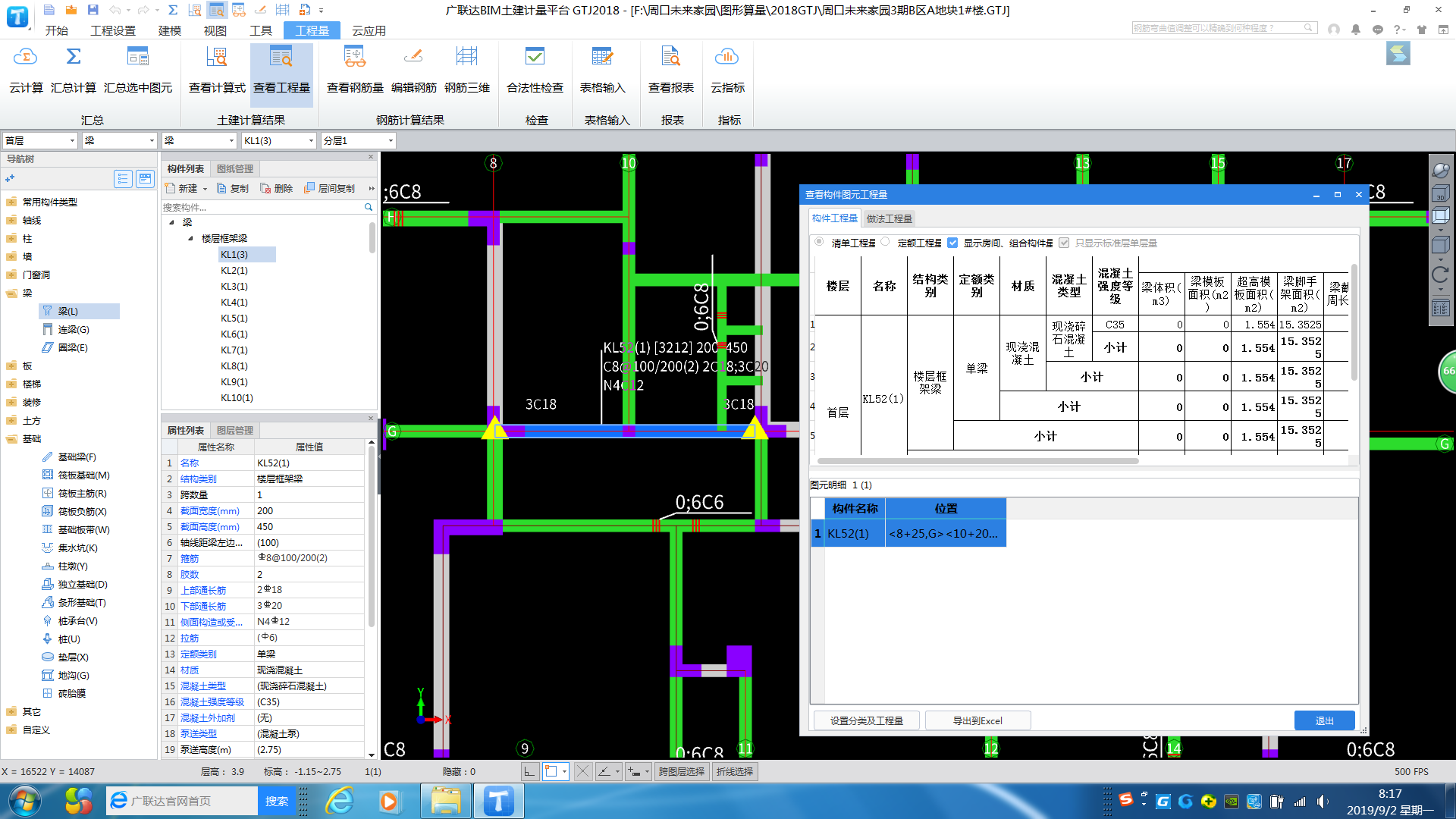Click the 云计算 cloud calculation icon
This screenshot has width=1456, height=819.
pos(26,70)
